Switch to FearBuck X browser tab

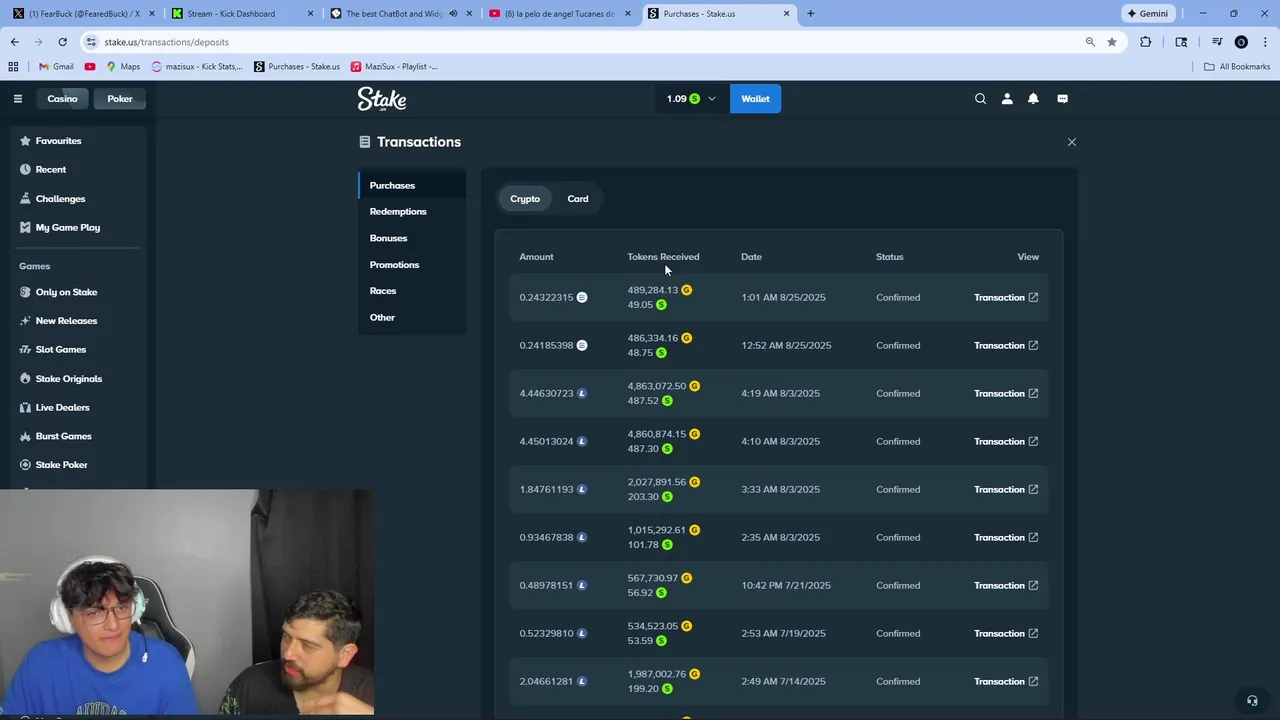(x=84, y=13)
